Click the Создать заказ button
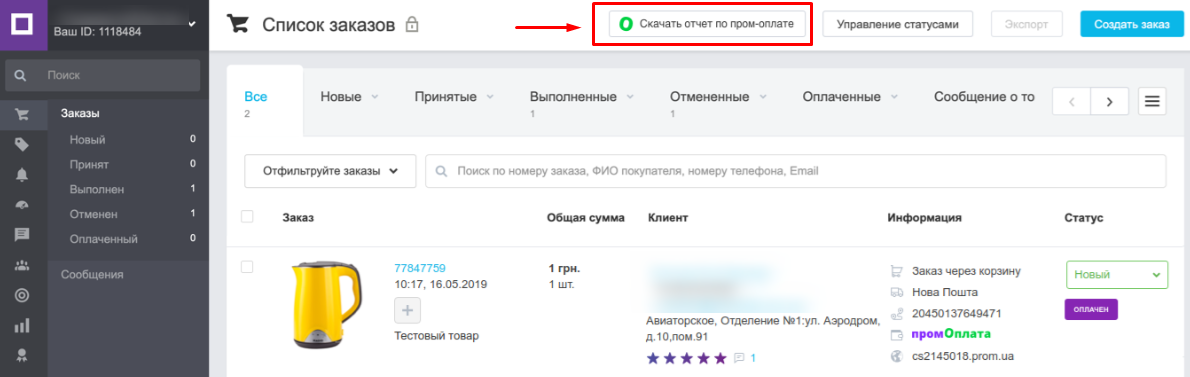 [x=1132, y=24]
